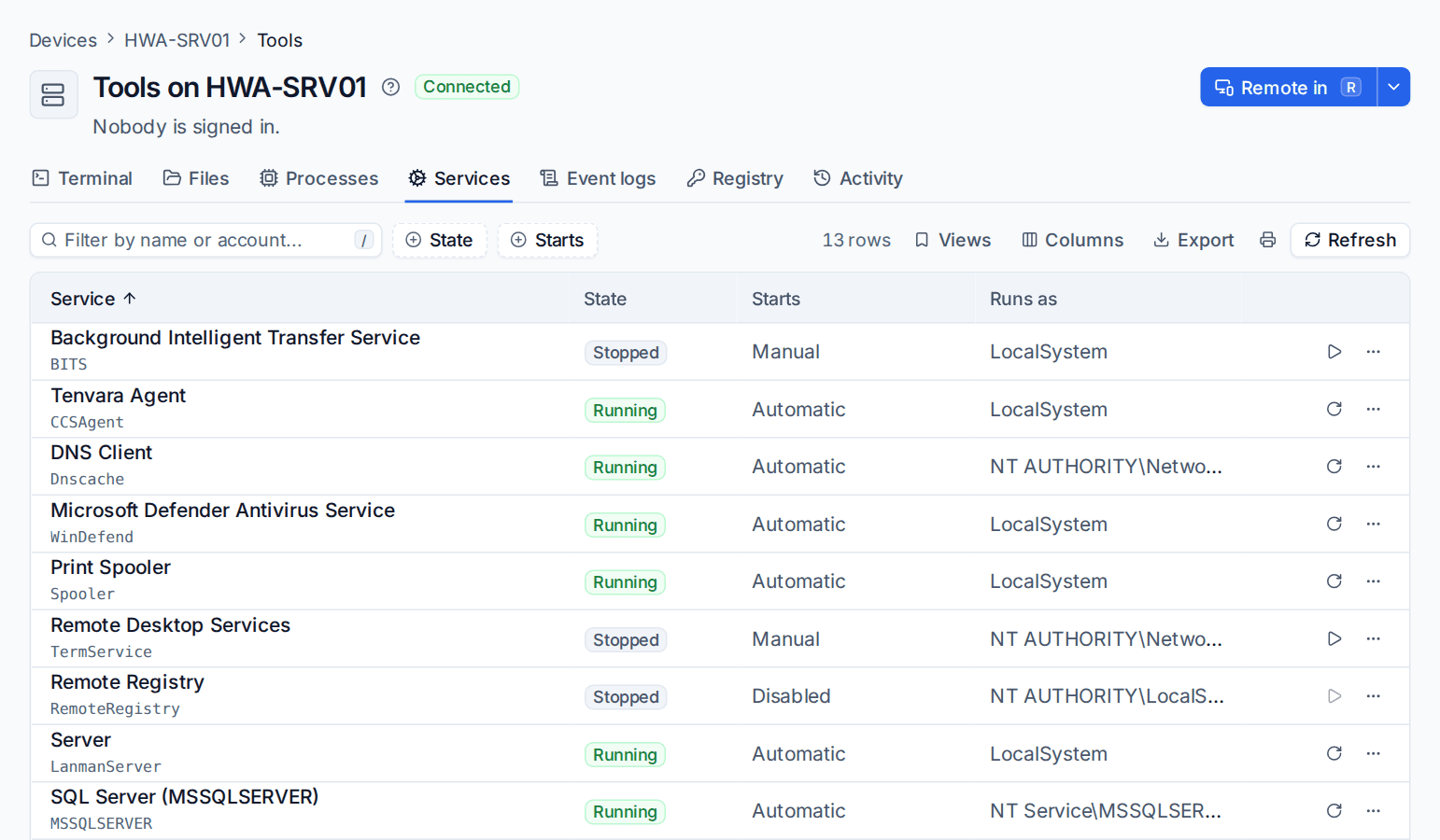The width and height of the screenshot is (1440, 840).
Task: Switch to the Terminal tab
Action: (x=82, y=178)
